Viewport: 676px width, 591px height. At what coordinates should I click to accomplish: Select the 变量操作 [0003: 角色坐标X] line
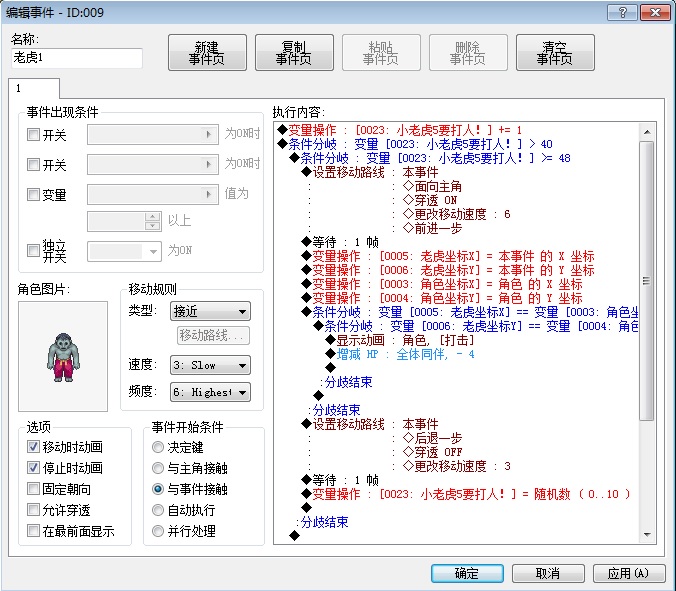tap(442, 284)
